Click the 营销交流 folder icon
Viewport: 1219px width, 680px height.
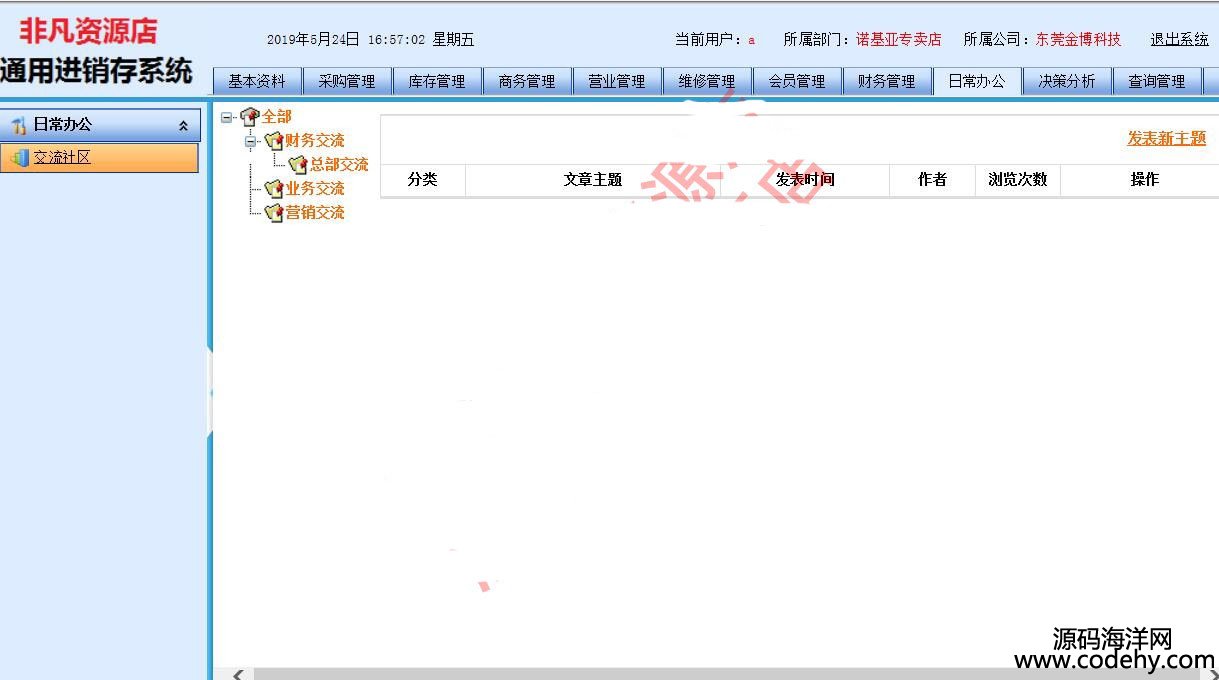[274, 213]
